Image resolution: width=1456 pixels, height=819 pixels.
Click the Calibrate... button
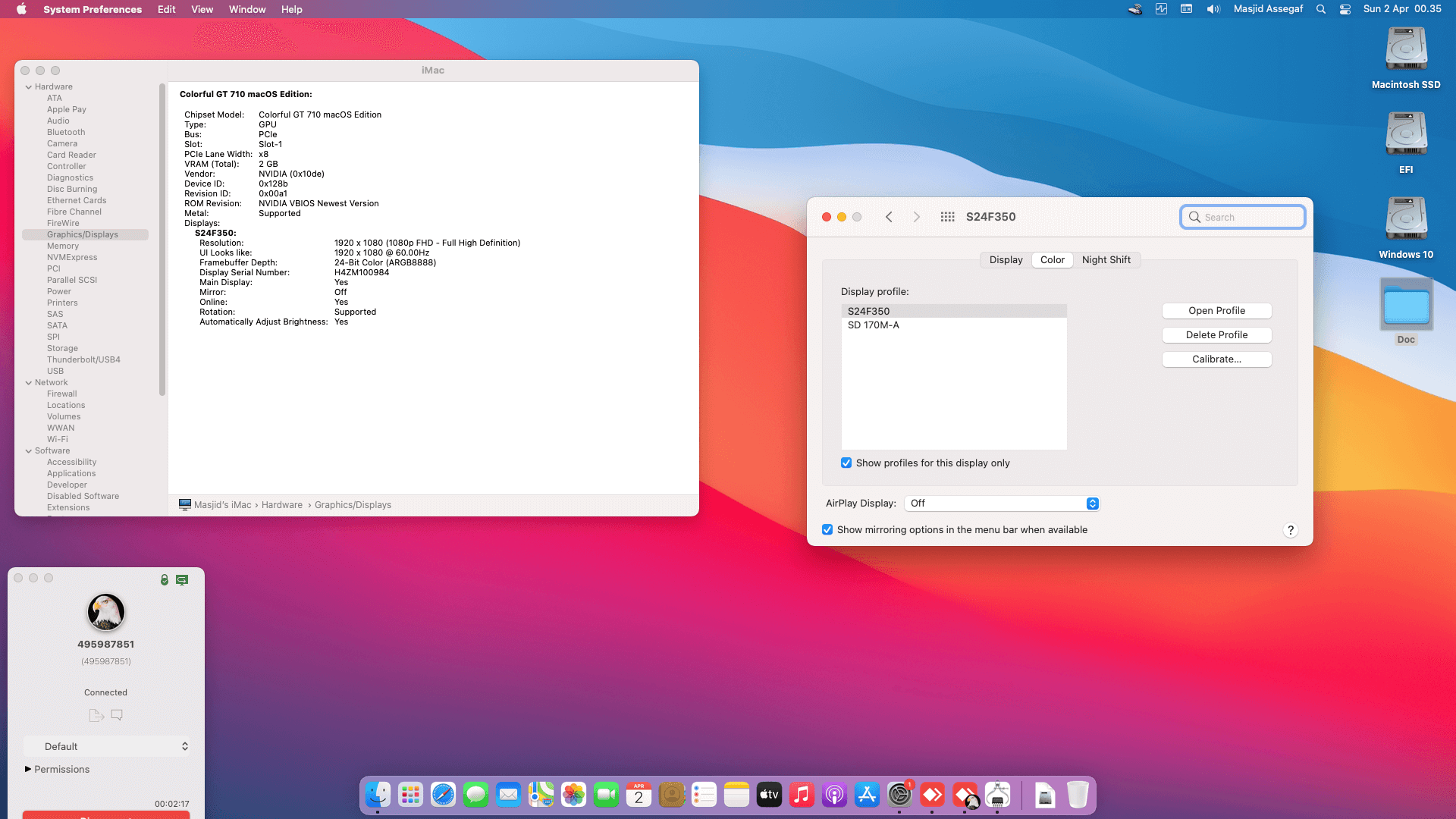click(1216, 359)
